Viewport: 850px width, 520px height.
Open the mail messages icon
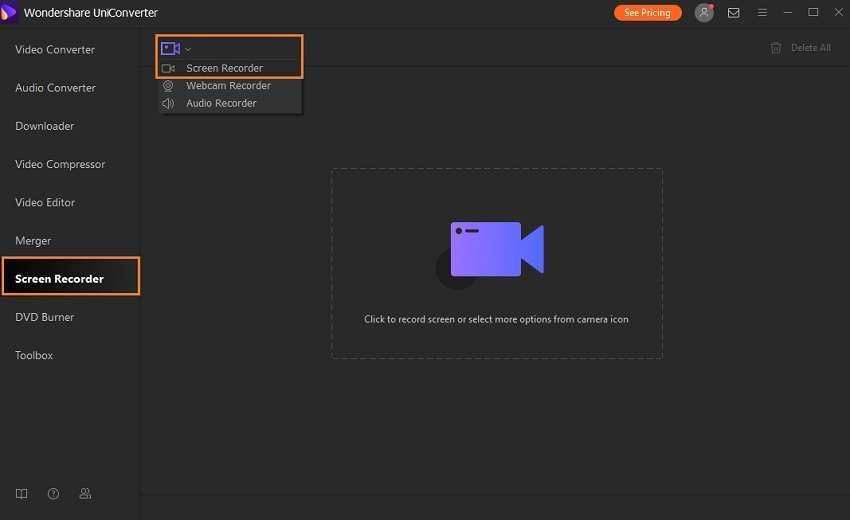[x=733, y=12]
